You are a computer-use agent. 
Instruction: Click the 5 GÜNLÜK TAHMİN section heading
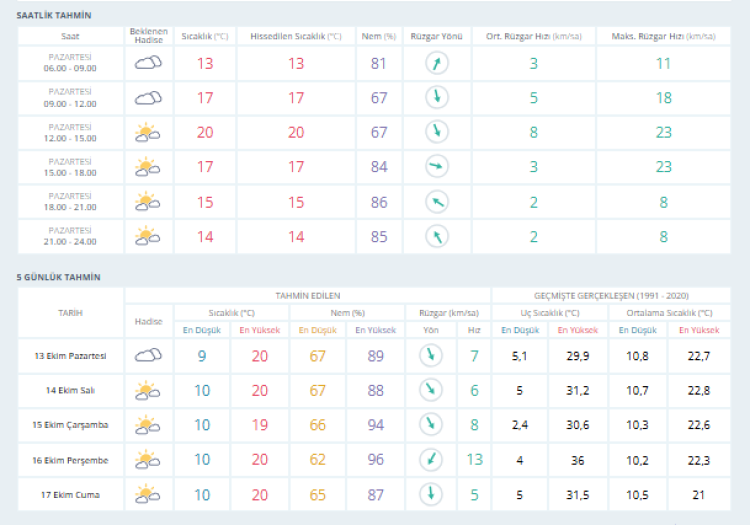(58, 276)
